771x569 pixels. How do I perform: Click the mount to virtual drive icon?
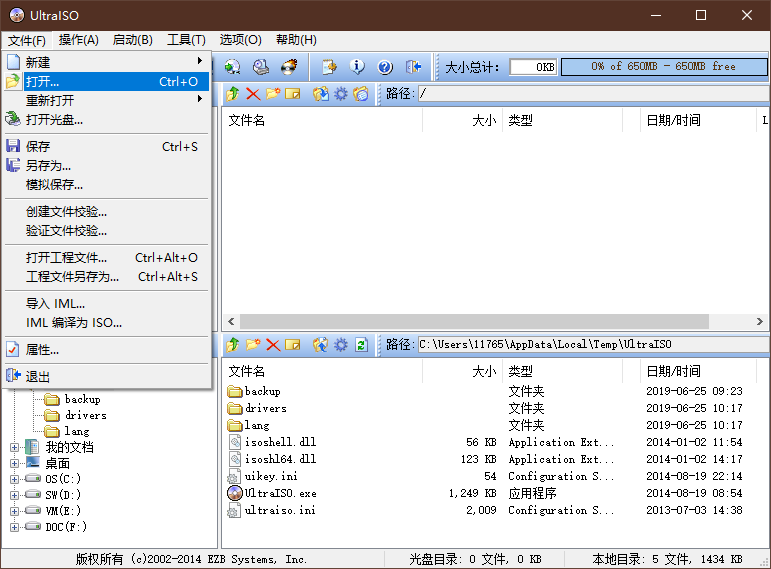click(x=261, y=67)
